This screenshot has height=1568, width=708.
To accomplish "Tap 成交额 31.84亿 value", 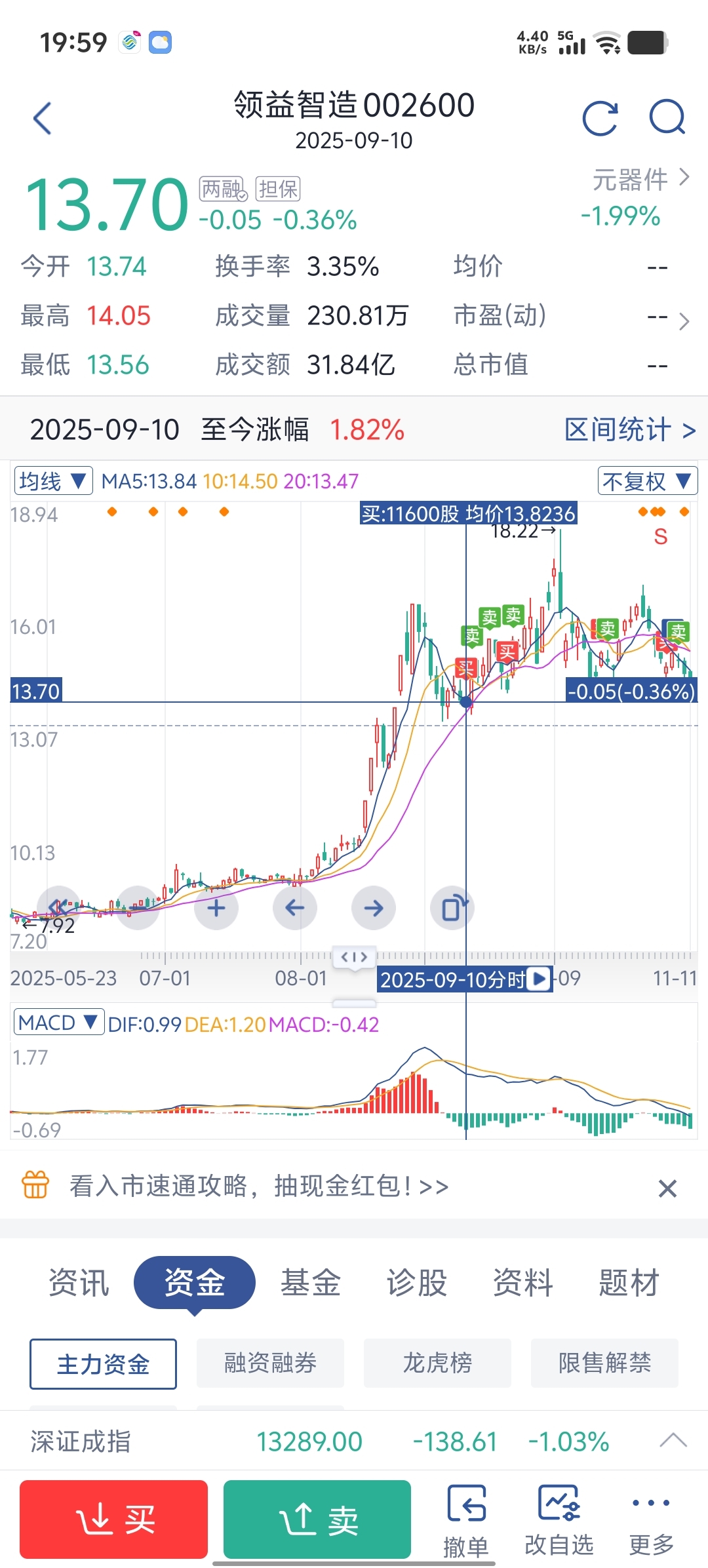I will pyautogui.click(x=351, y=365).
